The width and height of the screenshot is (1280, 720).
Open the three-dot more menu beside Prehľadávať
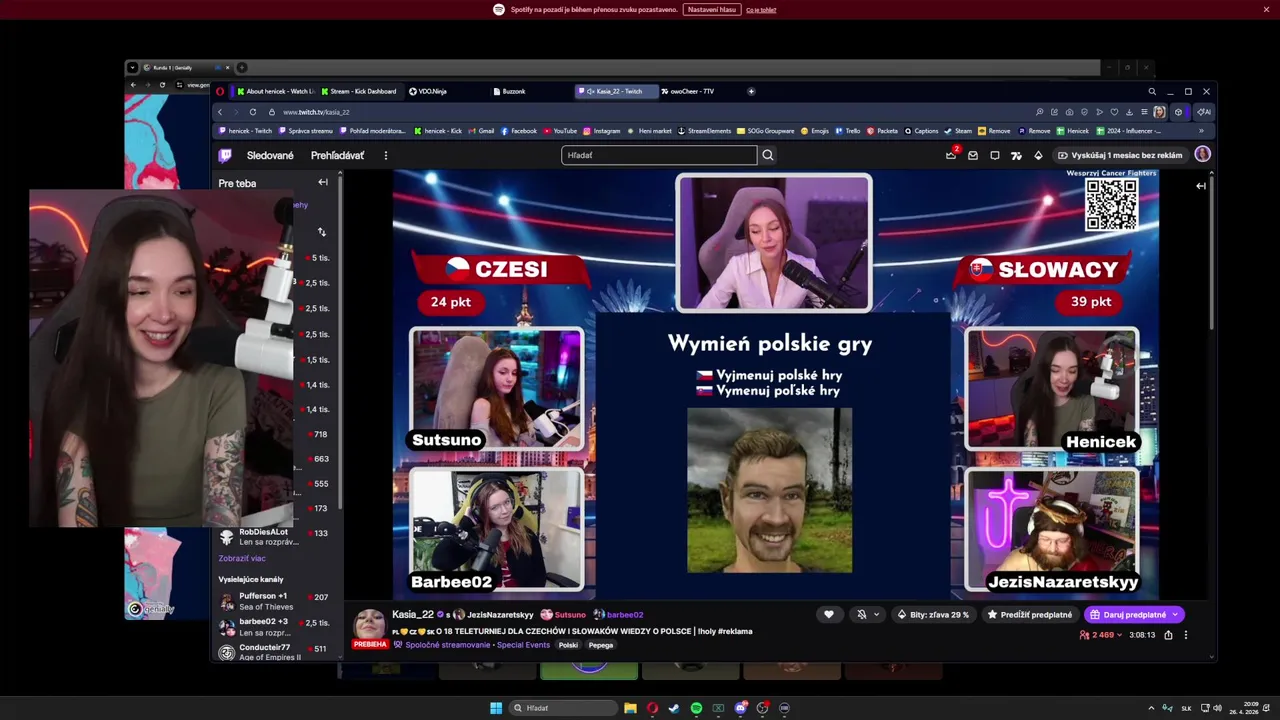click(x=385, y=155)
